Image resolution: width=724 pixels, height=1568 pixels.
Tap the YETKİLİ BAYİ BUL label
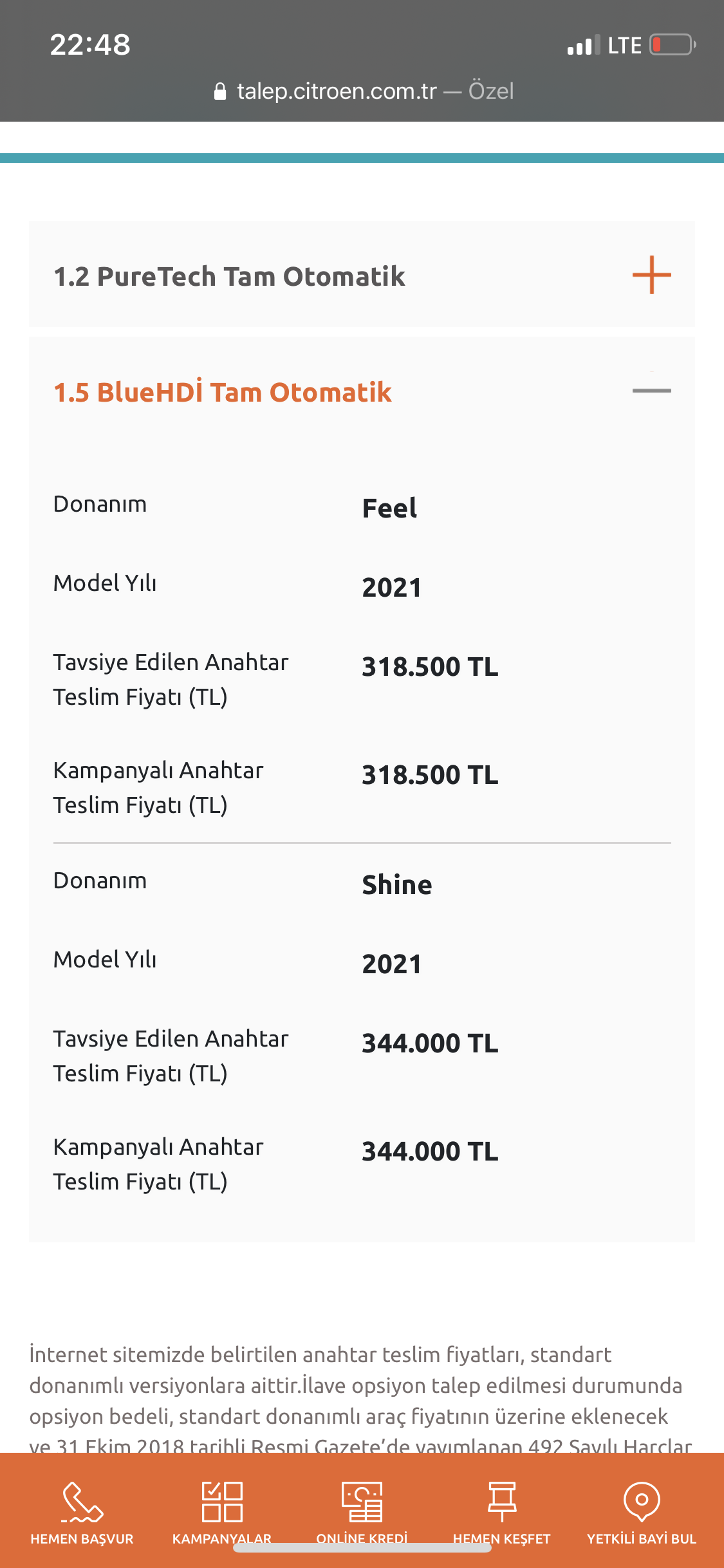(x=642, y=1538)
